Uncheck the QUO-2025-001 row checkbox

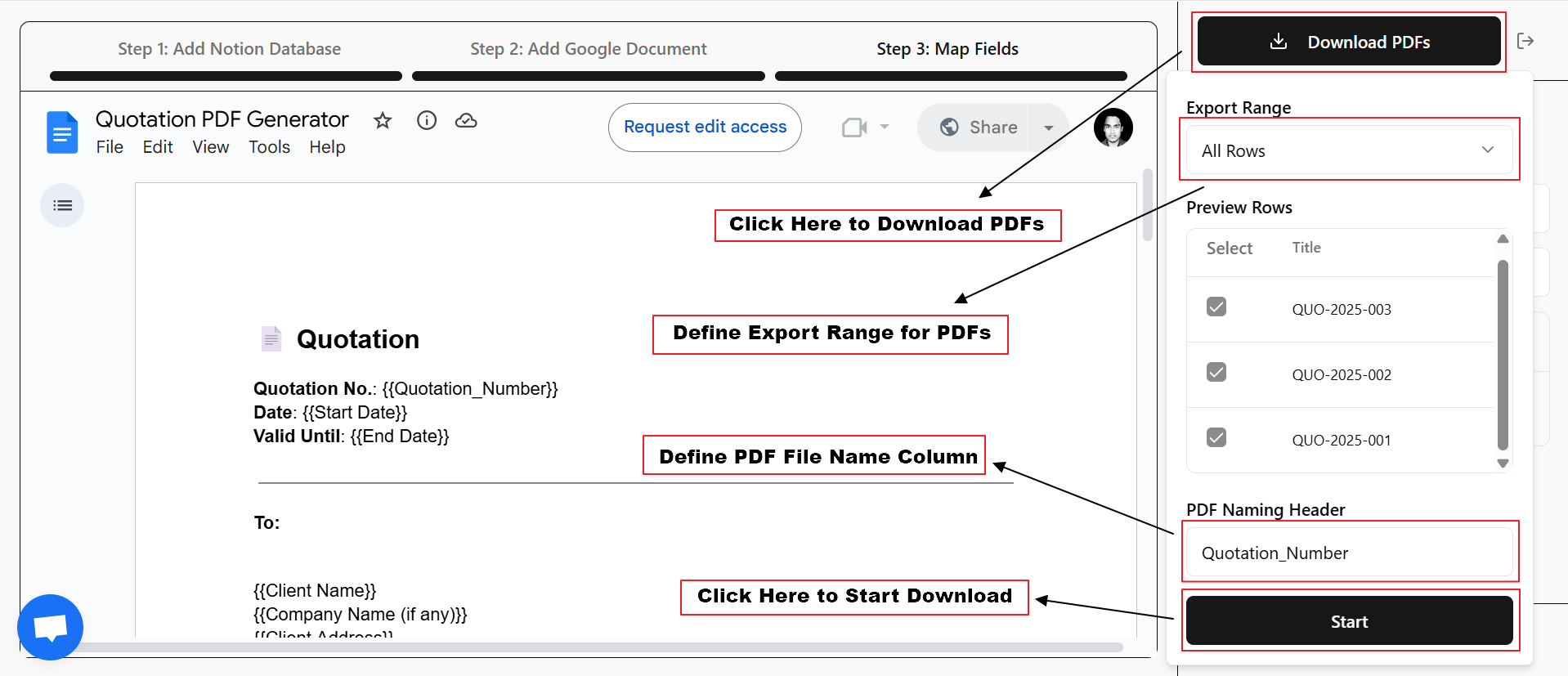click(1216, 437)
